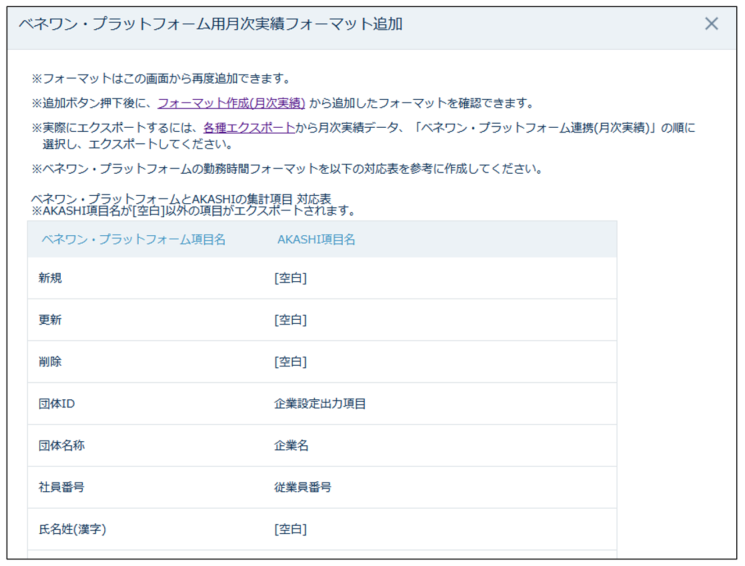
Task: Select column header ベネワン・プラットフォーム項目名
Action: tap(134, 239)
